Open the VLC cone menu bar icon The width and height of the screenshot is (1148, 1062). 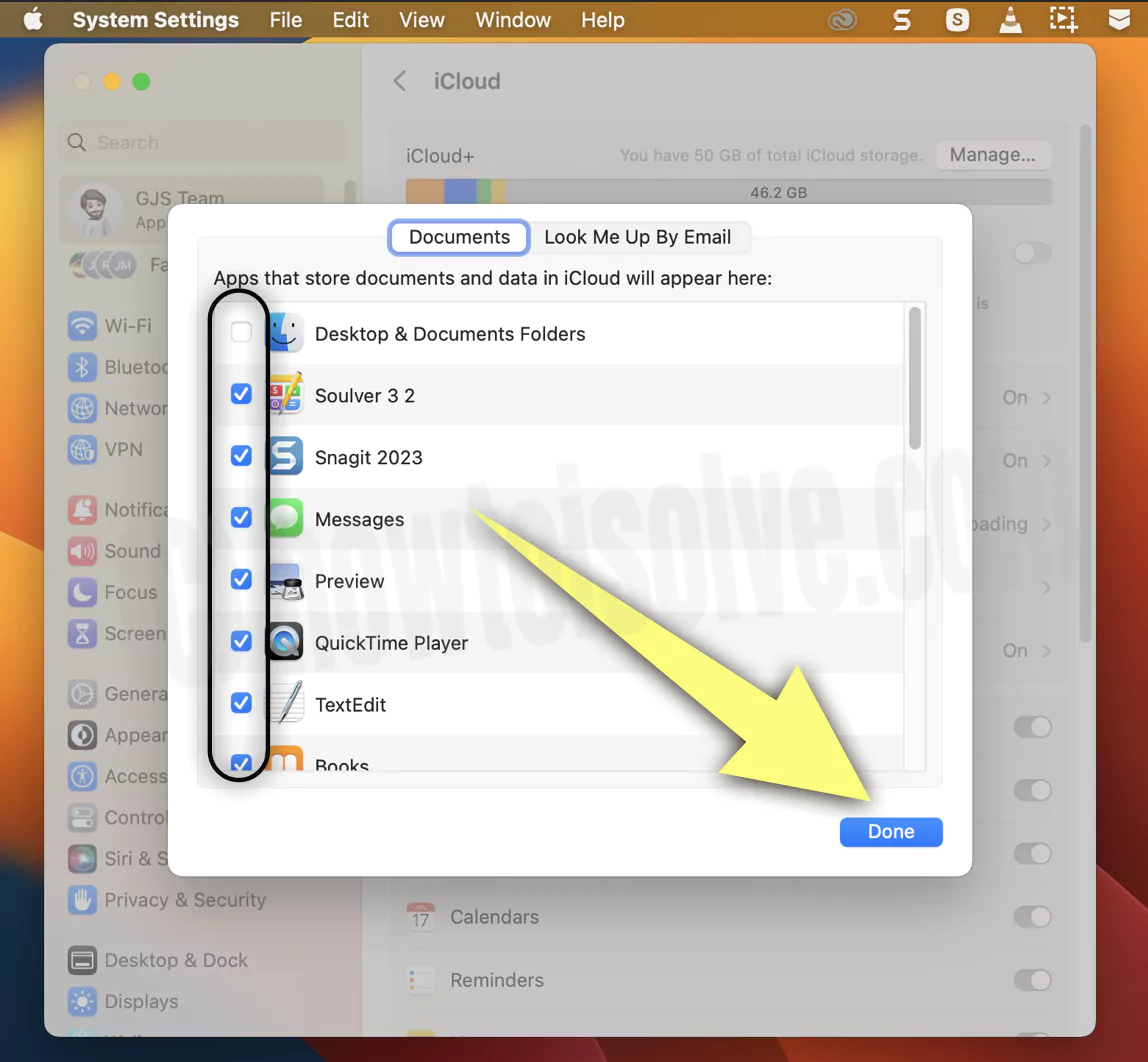[1010, 20]
